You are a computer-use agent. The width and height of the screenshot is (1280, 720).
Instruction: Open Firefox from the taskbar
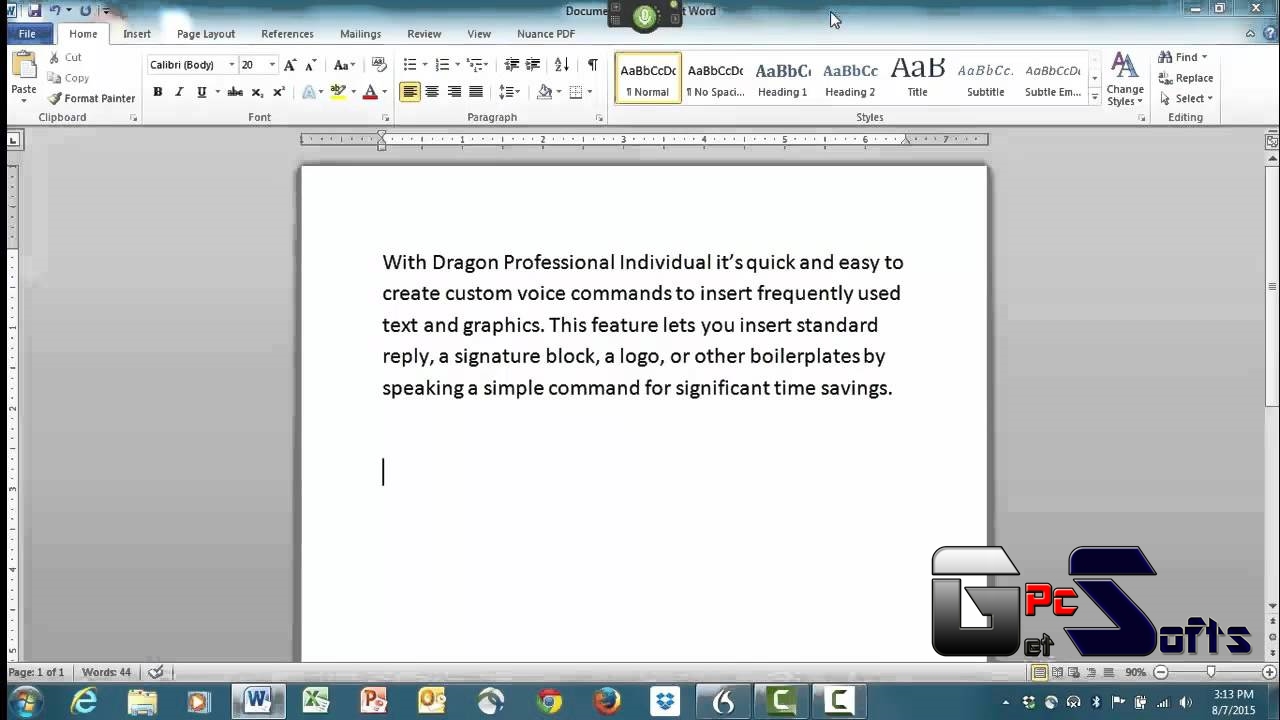click(607, 701)
